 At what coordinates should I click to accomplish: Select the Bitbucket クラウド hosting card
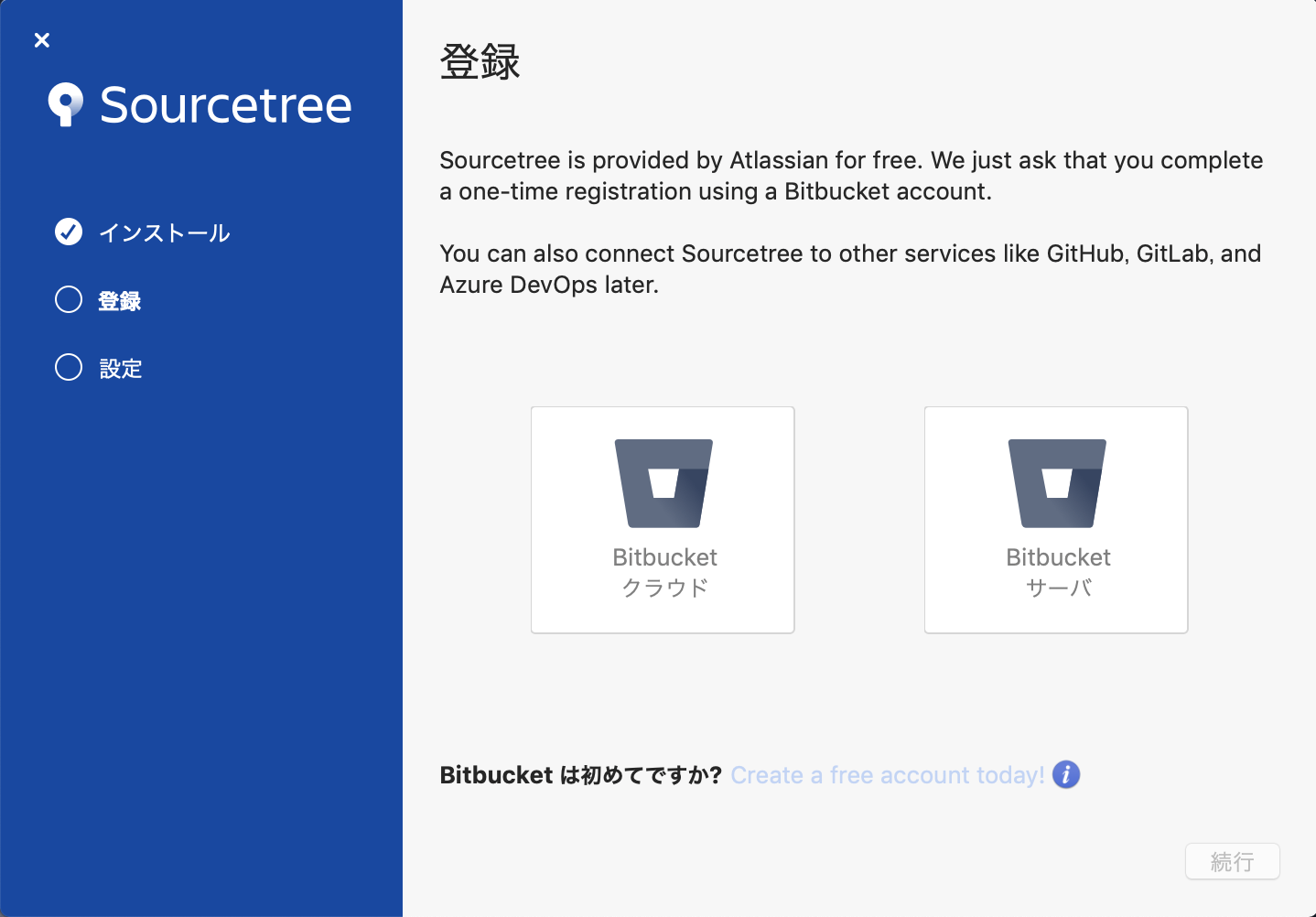point(662,519)
